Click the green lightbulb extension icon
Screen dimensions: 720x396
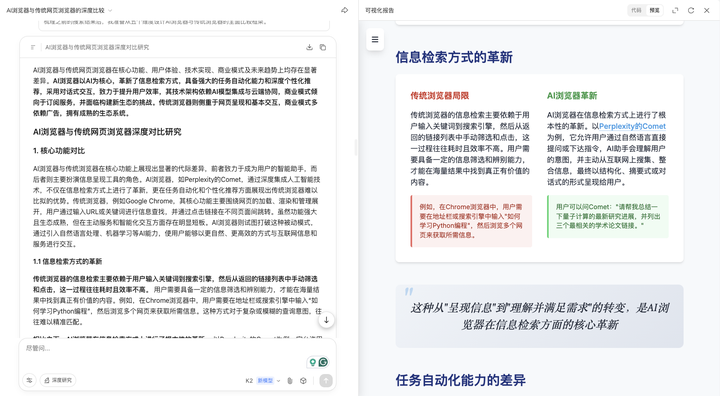pyautogui.click(x=313, y=362)
